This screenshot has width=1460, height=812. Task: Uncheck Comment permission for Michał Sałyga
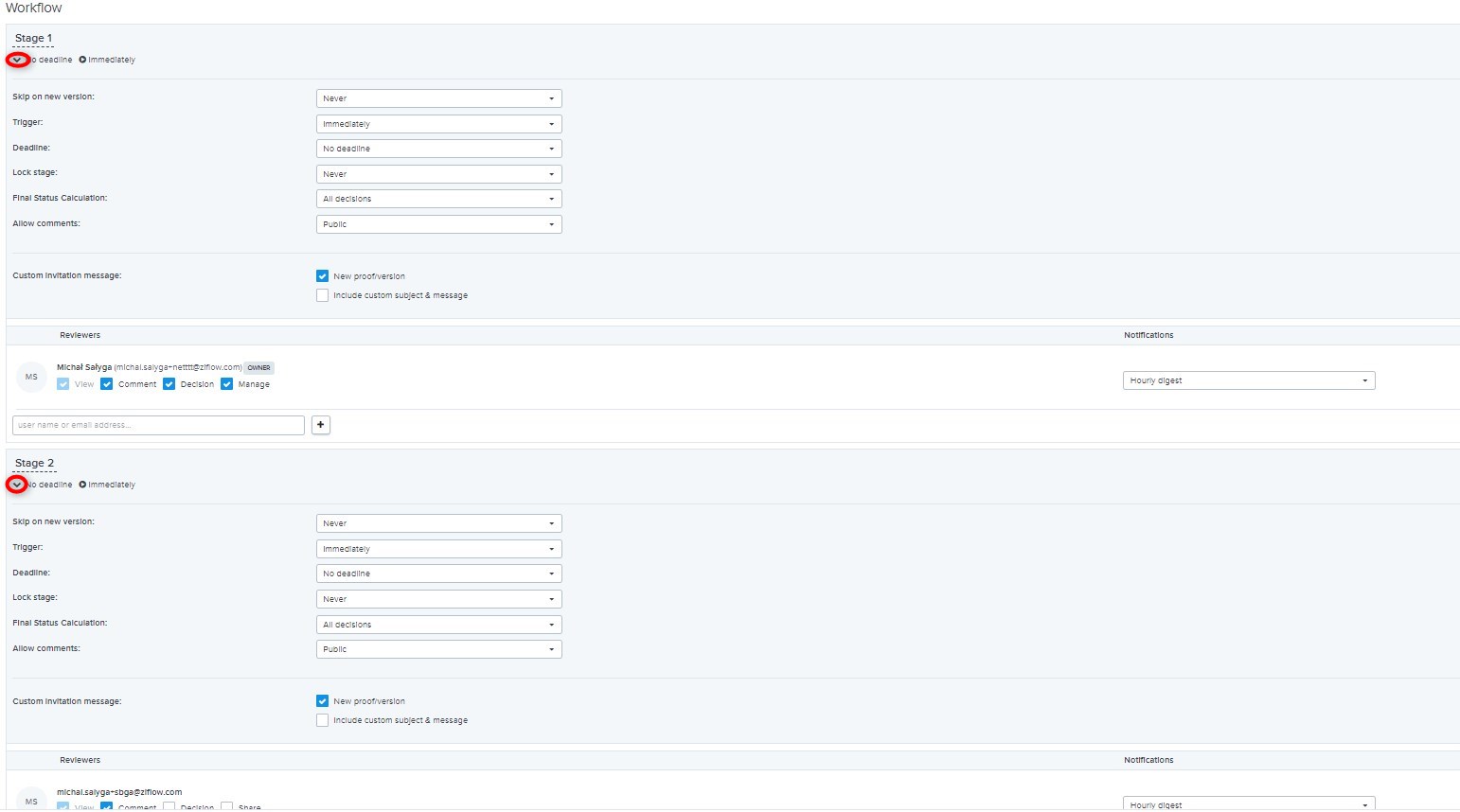point(107,384)
